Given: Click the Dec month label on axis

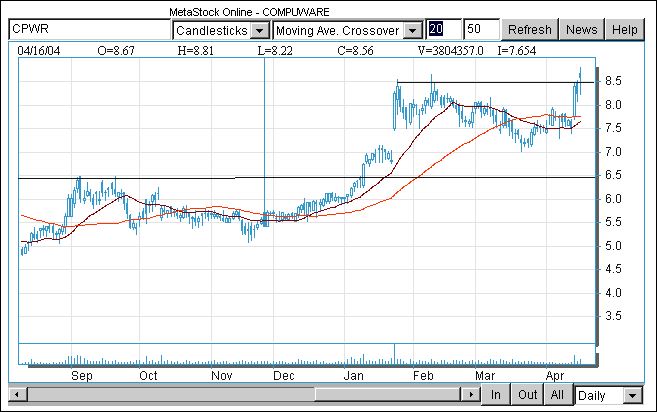Looking at the screenshot, I should pyautogui.click(x=284, y=376).
